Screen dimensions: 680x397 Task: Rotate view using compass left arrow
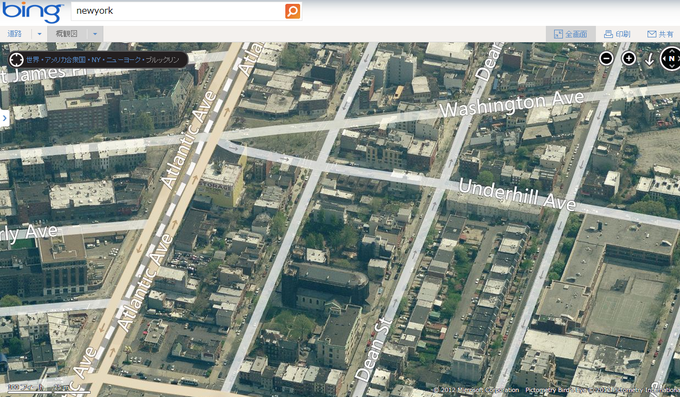(664, 59)
